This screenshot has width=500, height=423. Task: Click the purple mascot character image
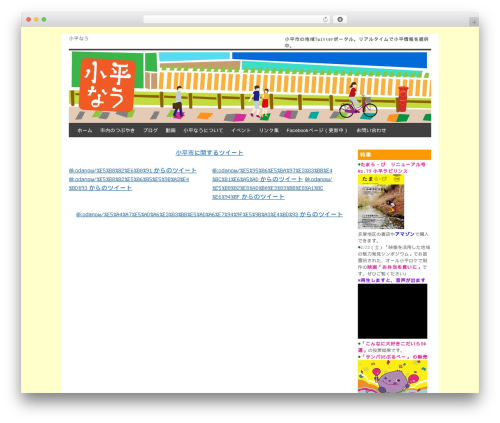[392, 376]
